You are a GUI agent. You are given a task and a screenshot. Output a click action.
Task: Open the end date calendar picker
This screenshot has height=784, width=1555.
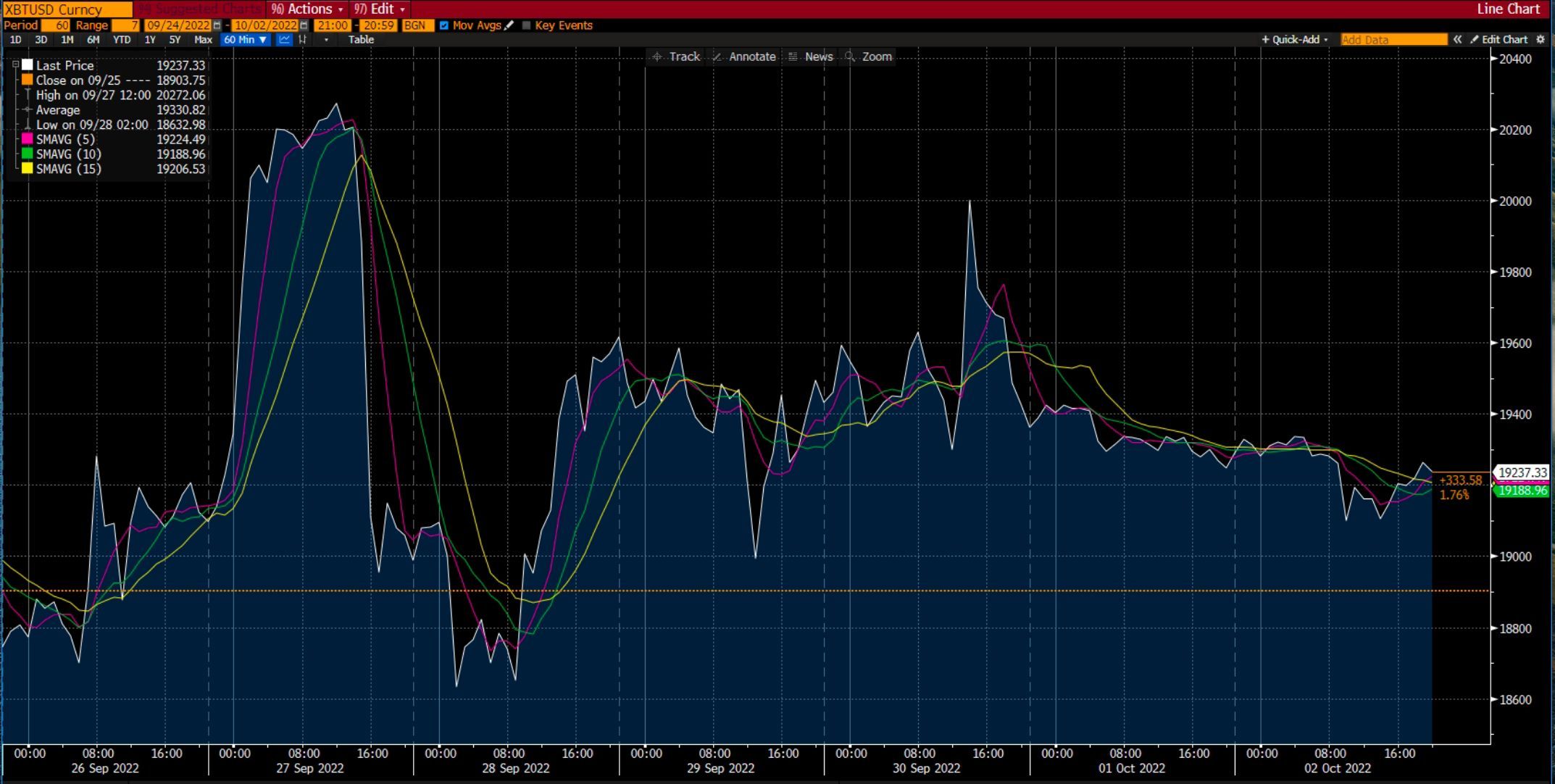[304, 25]
